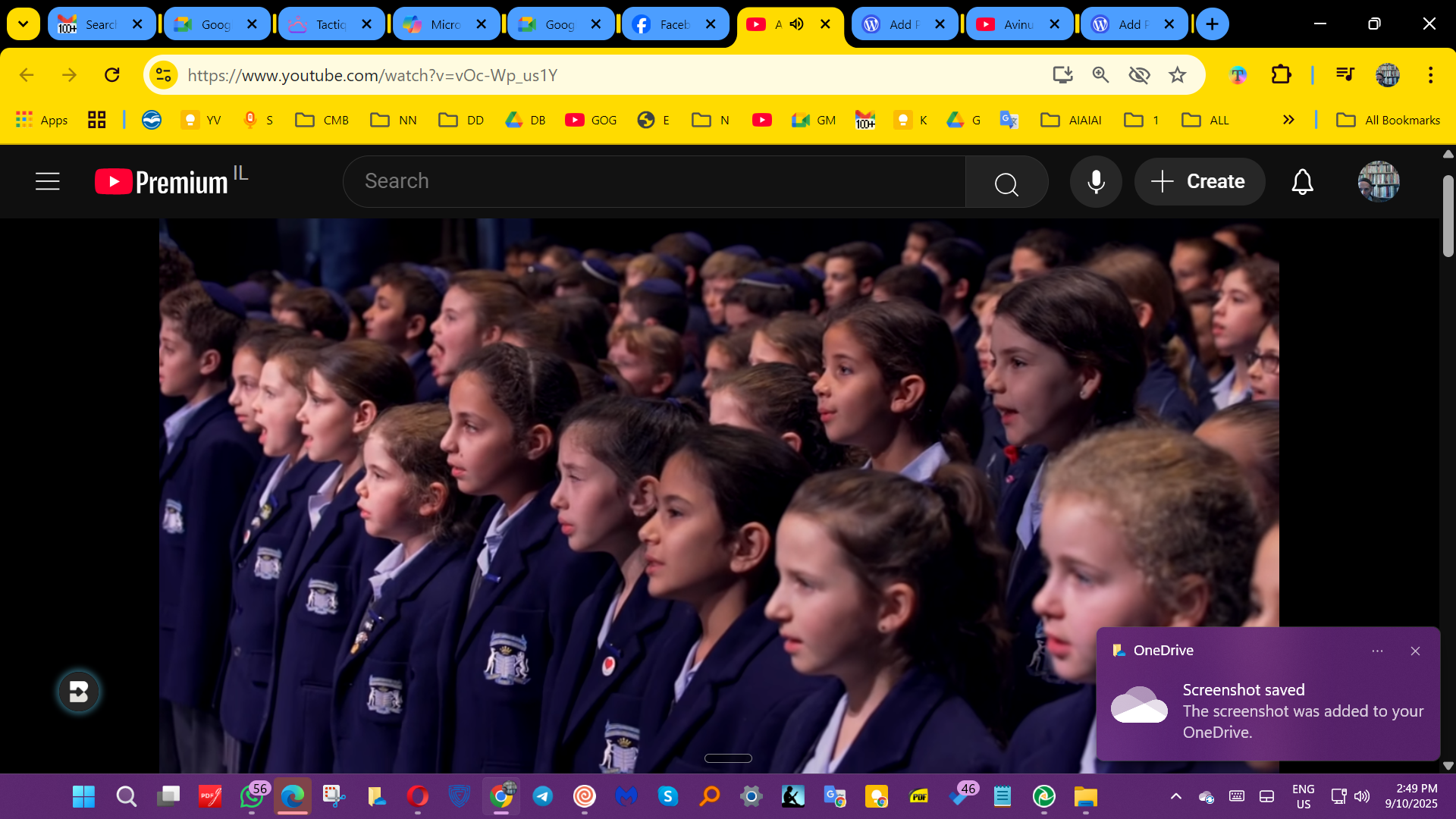Viewport: 1456px width, 819px height.
Task: Expand the tab search dropdown arrow
Action: 24,24
